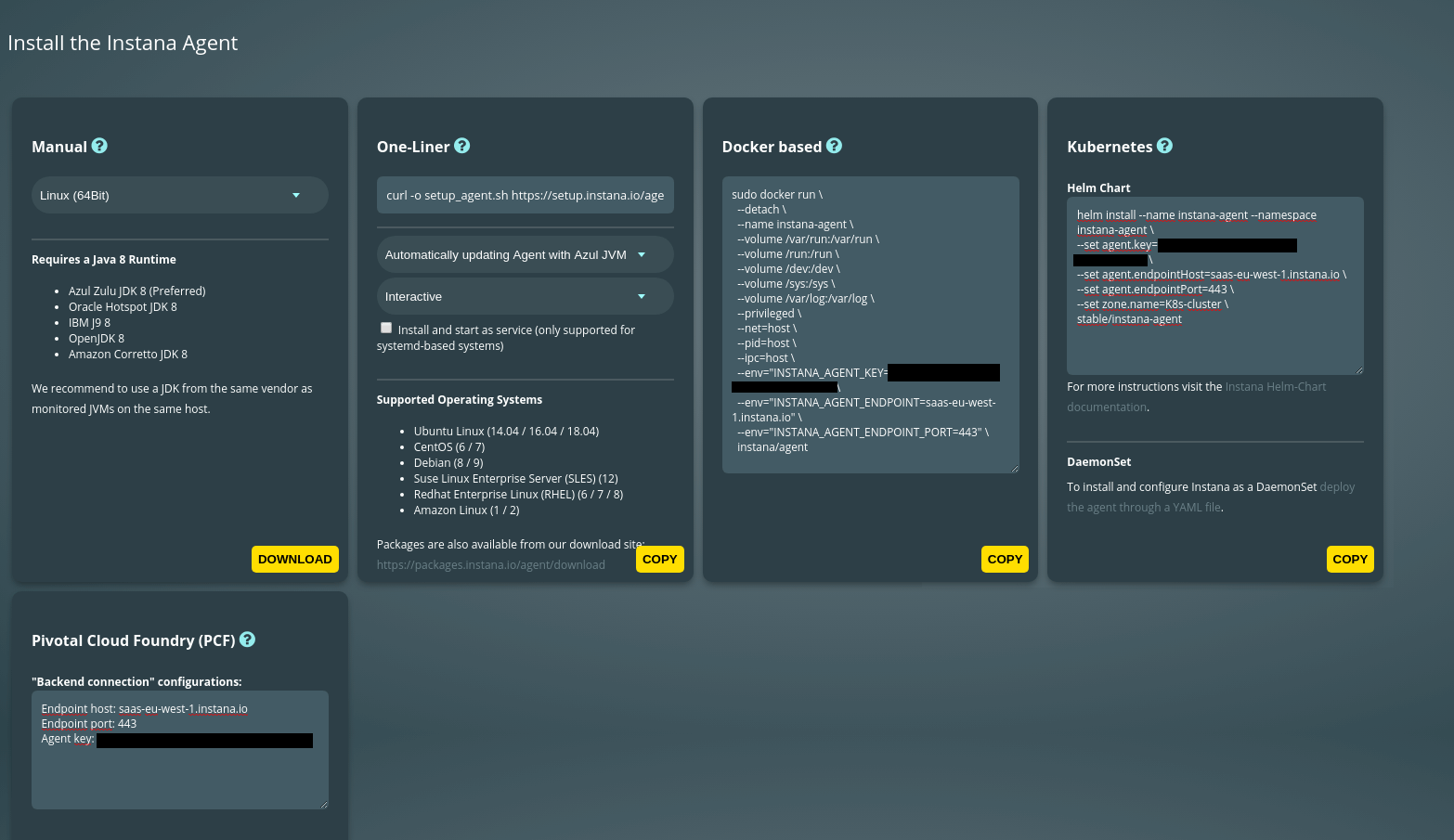Click the curl command input field
Screen dimensions: 1454x840
pos(525,195)
